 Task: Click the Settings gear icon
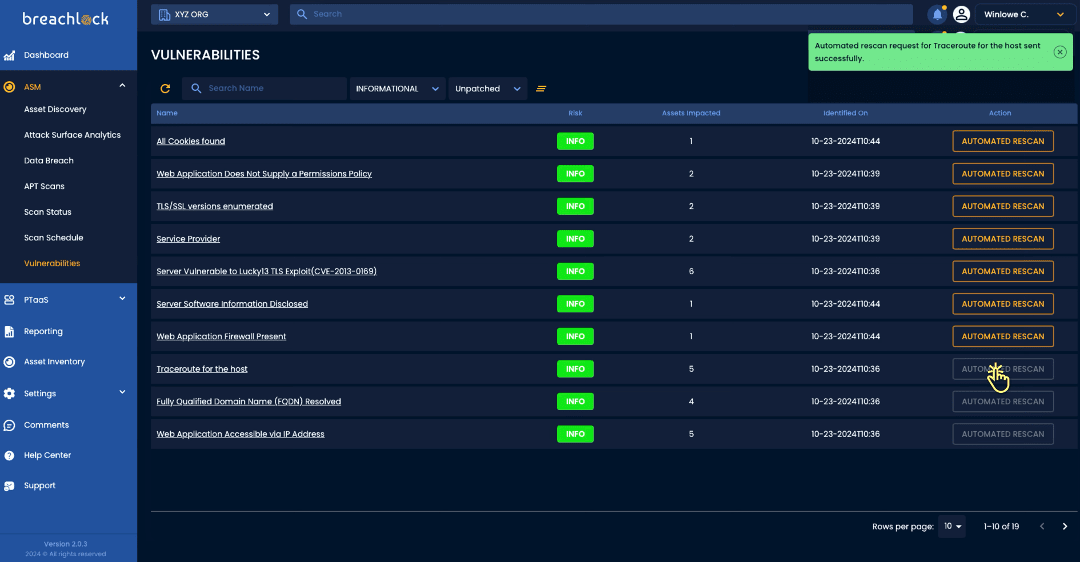click(x=9, y=393)
